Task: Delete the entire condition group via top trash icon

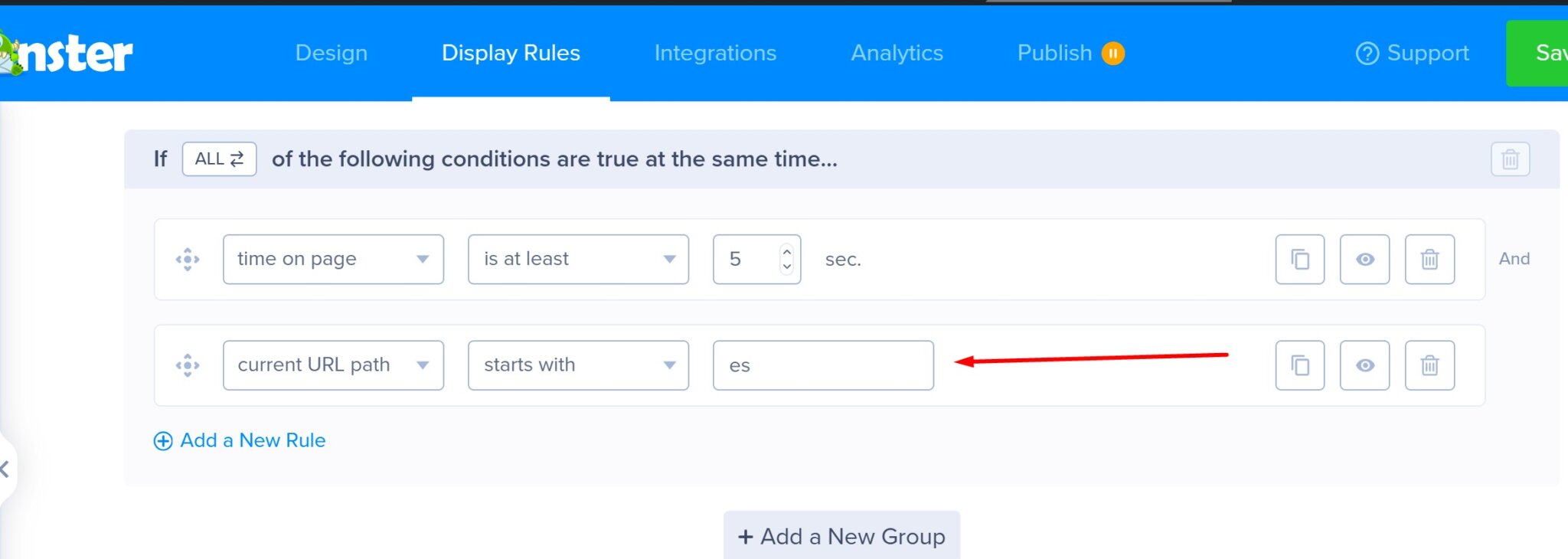Action: pyautogui.click(x=1509, y=159)
